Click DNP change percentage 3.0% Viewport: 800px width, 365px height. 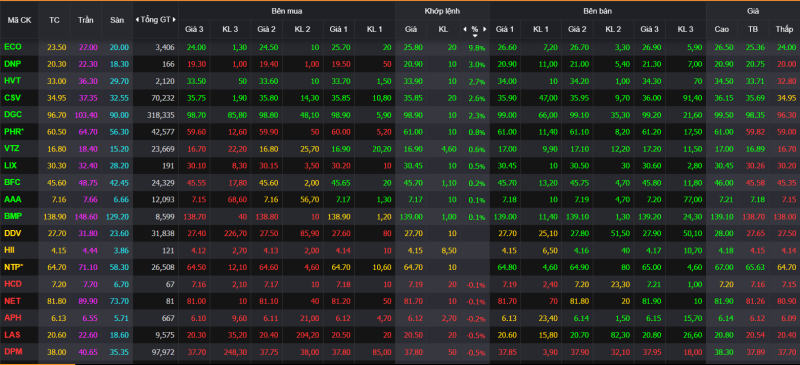click(x=476, y=64)
